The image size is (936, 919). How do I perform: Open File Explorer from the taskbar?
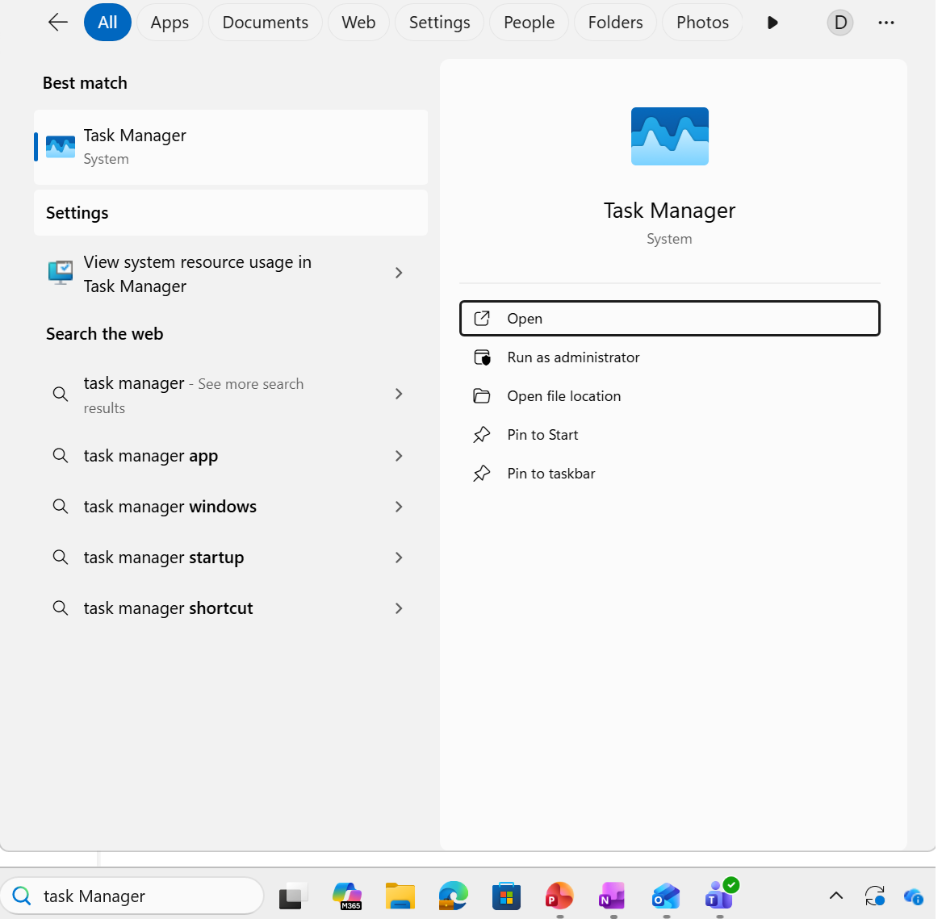400,895
